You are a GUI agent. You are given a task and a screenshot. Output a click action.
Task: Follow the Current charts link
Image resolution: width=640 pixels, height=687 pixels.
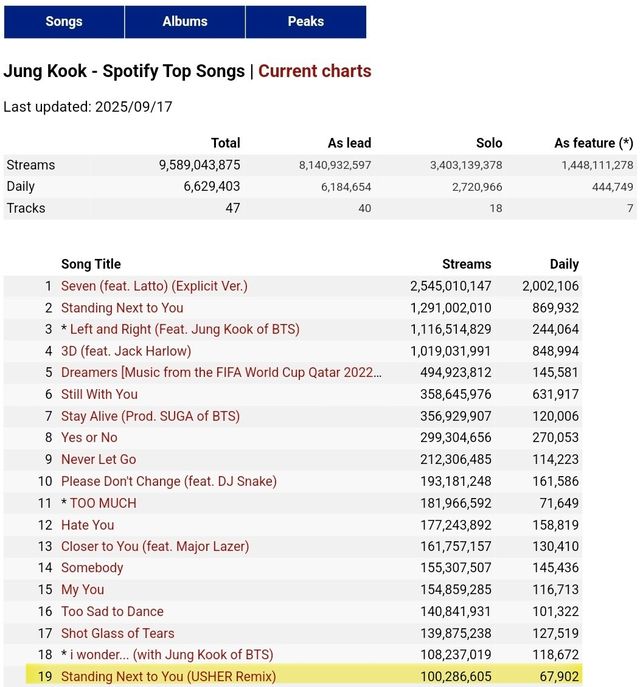point(315,71)
